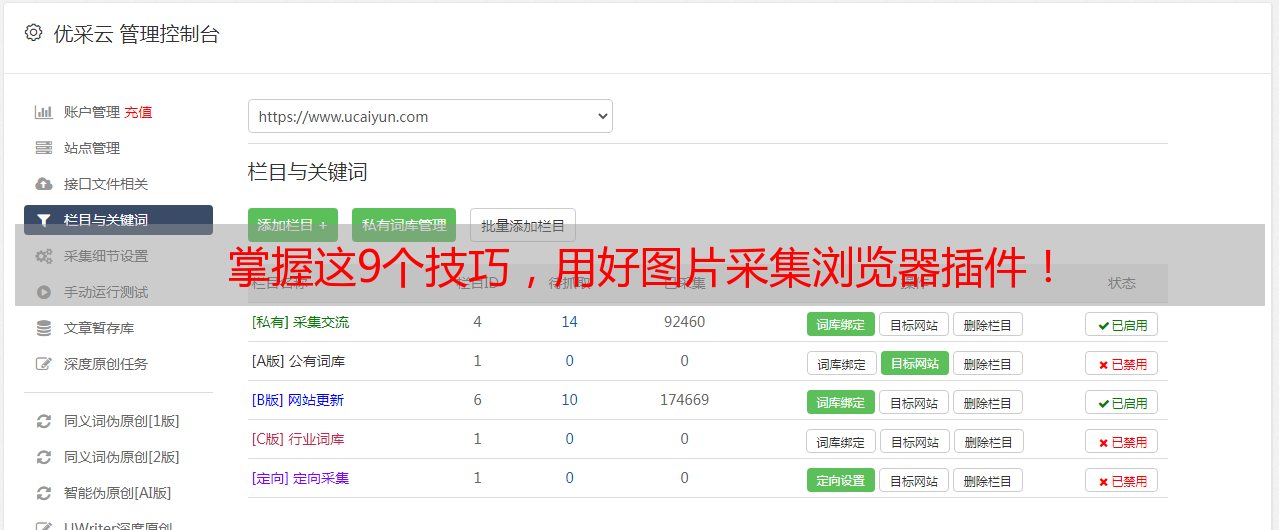Click 词库绑定 in the 采集交流 row
This screenshot has height=530, width=1279.
click(841, 324)
